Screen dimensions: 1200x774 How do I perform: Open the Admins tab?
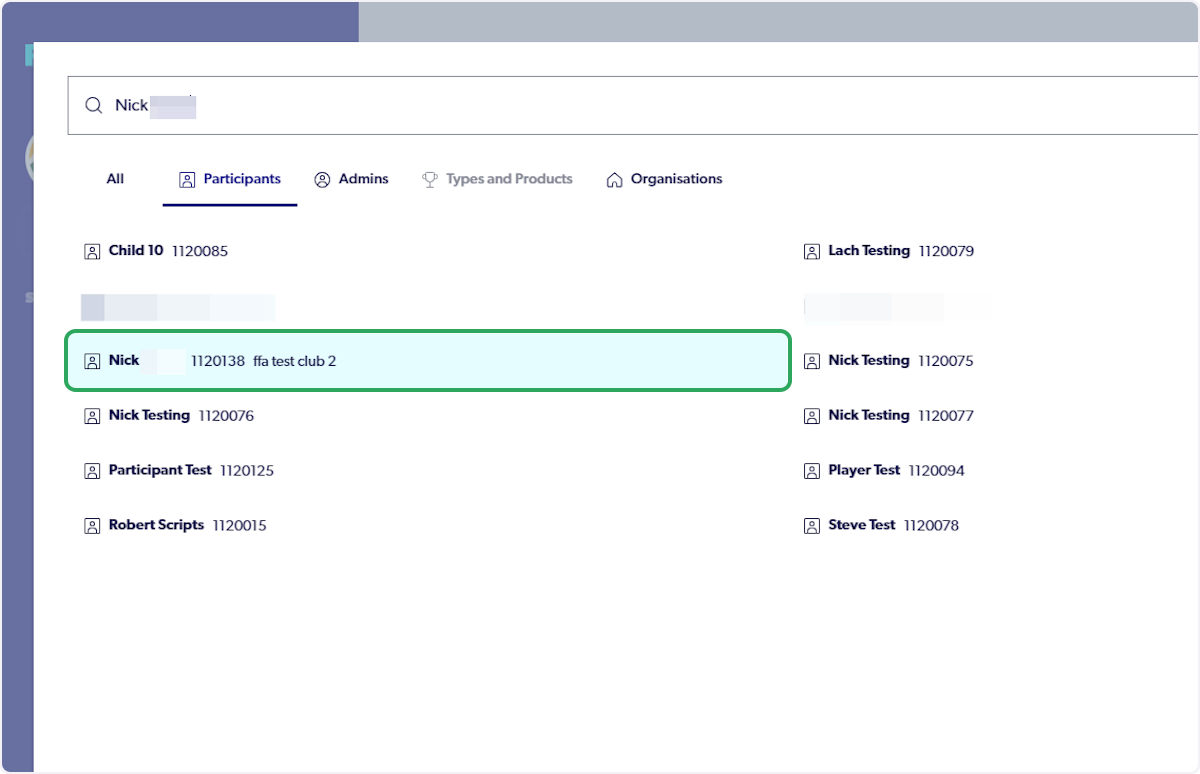[x=351, y=179]
